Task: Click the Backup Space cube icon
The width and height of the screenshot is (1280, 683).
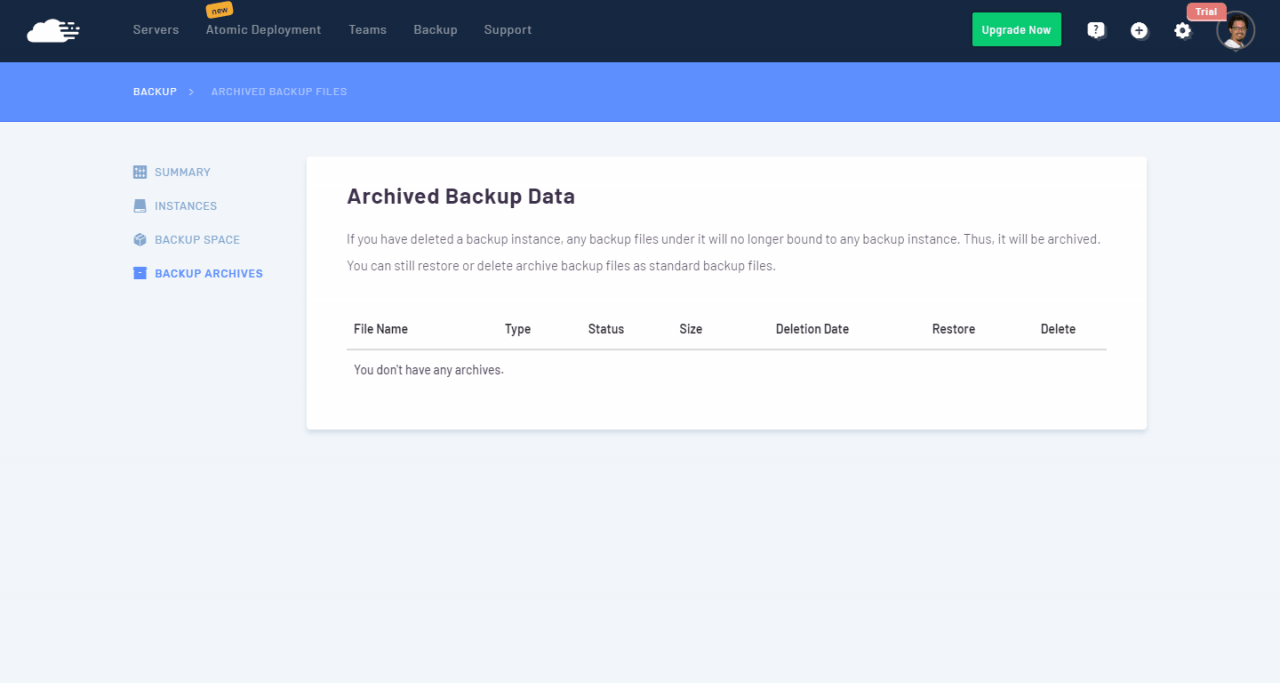Action: pyautogui.click(x=140, y=240)
